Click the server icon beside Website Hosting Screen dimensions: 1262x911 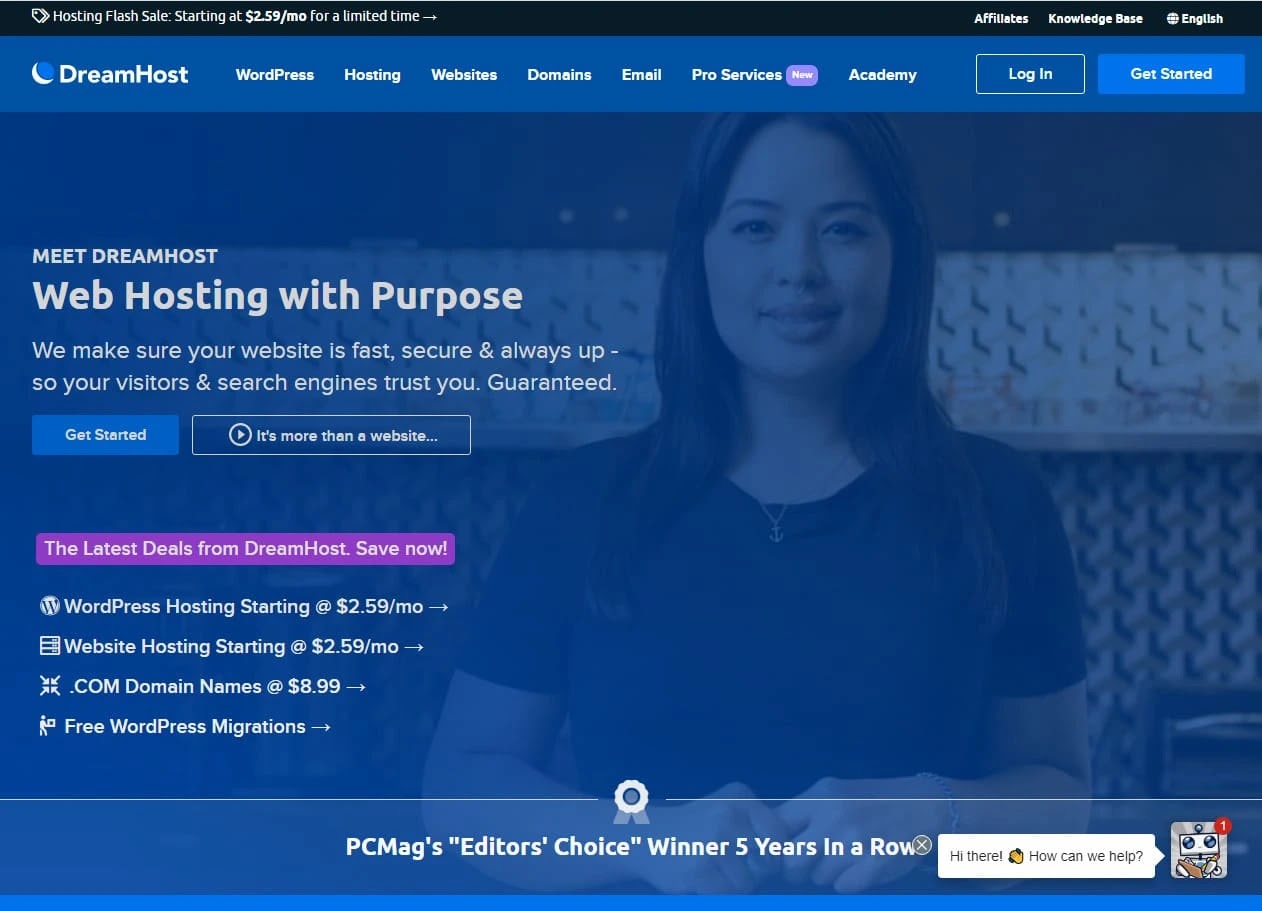[x=50, y=646]
